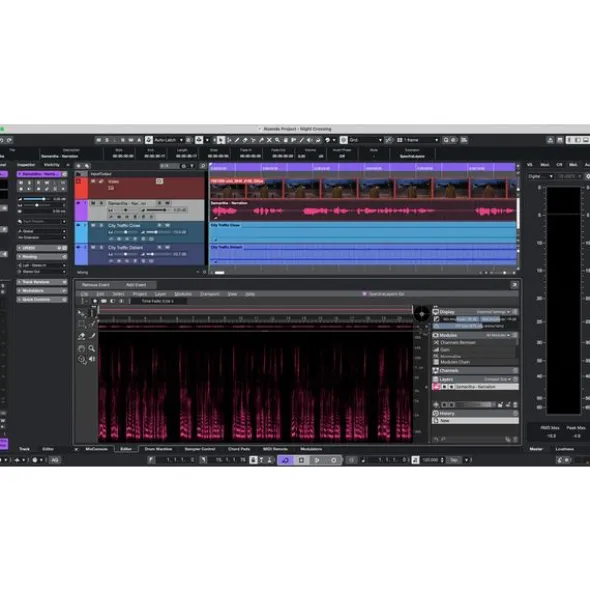Image resolution: width=590 pixels, height=591 pixels.
Task: Click the filter track types funnel icon
Action: (192, 166)
